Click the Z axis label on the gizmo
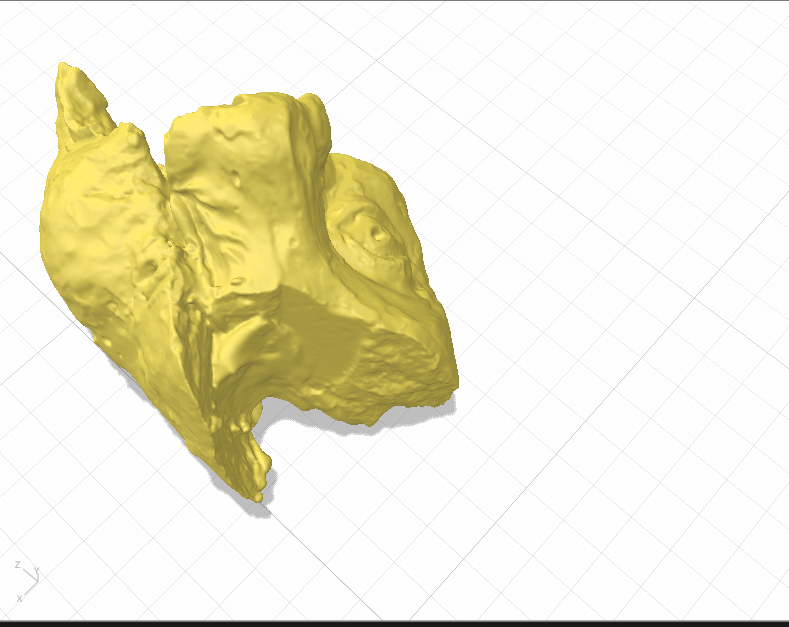Viewport: 789px width, 627px height. [17, 565]
